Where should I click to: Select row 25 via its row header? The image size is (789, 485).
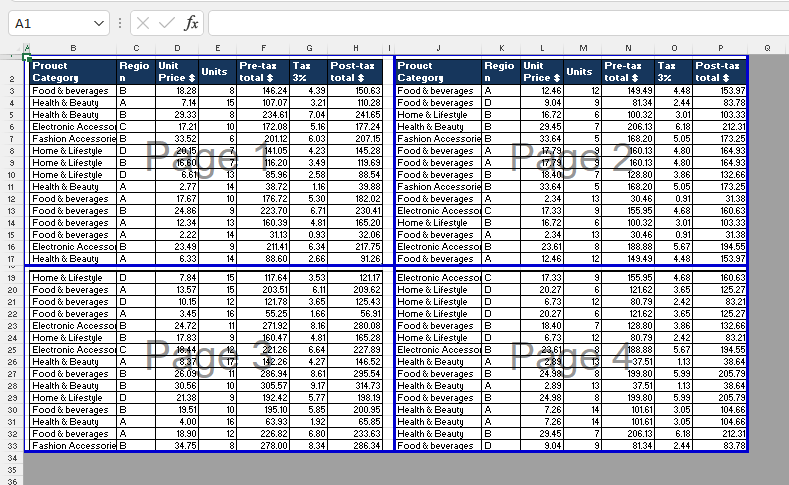12,350
